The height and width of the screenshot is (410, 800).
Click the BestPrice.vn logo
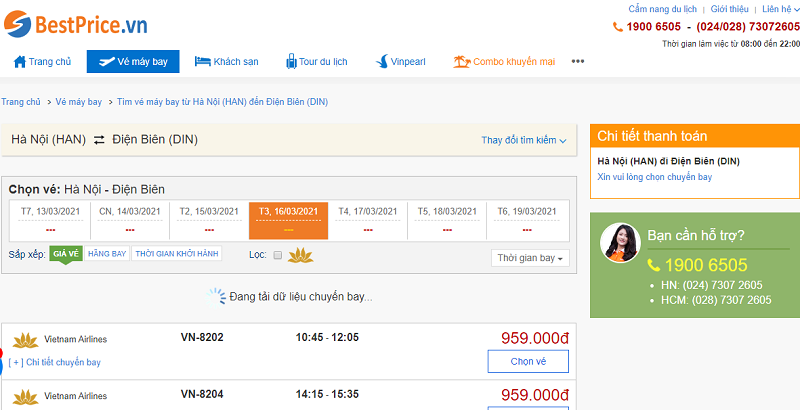coord(76,24)
